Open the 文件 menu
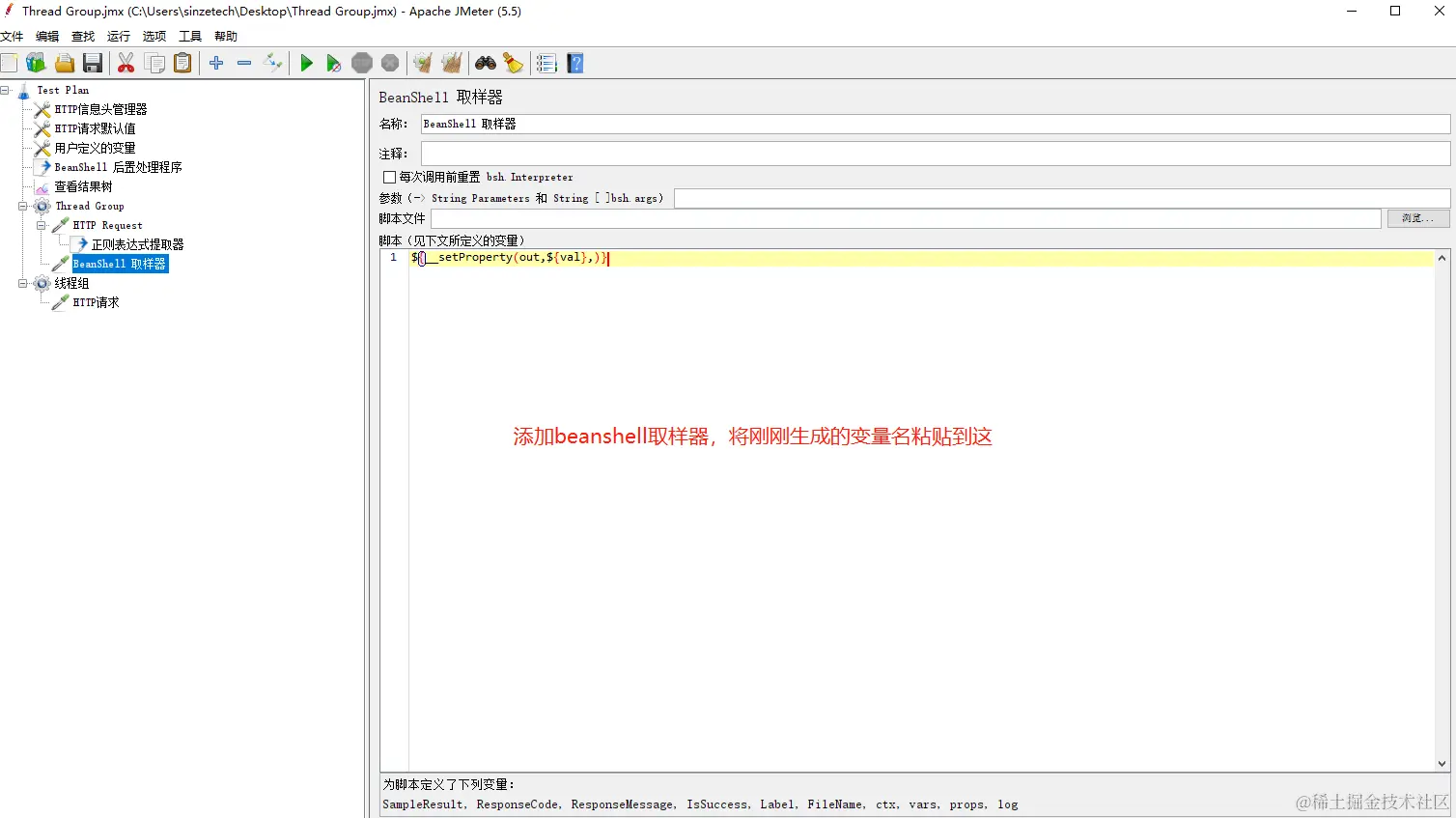The width and height of the screenshot is (1456, 818). pos(12,37)
